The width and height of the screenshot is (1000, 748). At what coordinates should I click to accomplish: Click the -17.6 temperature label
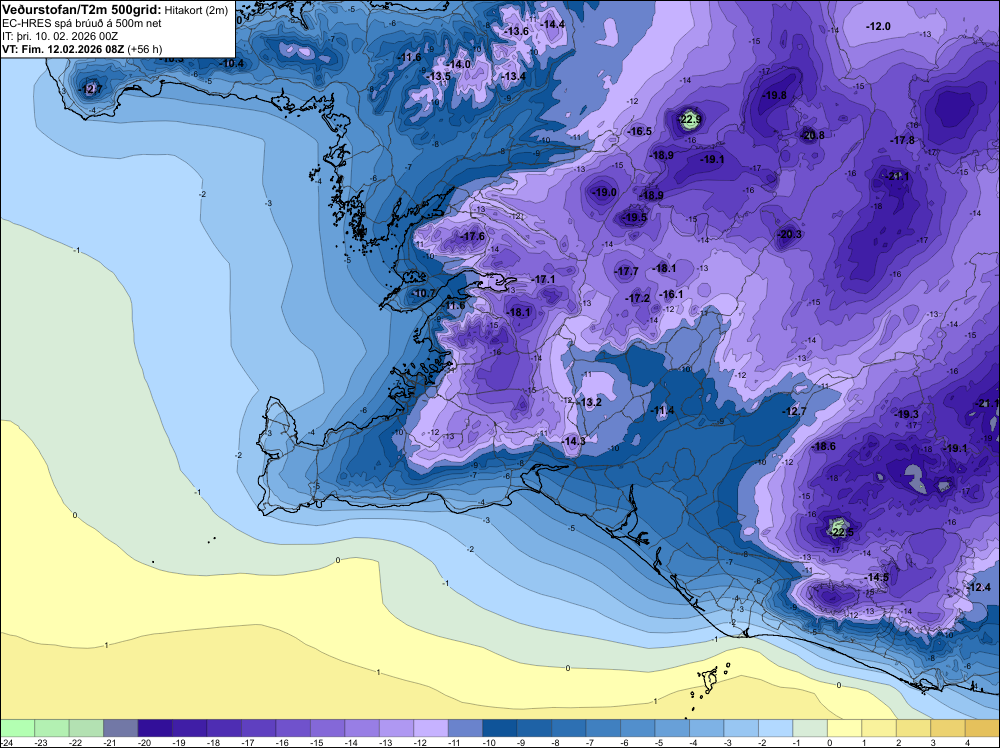pos(473,237)
